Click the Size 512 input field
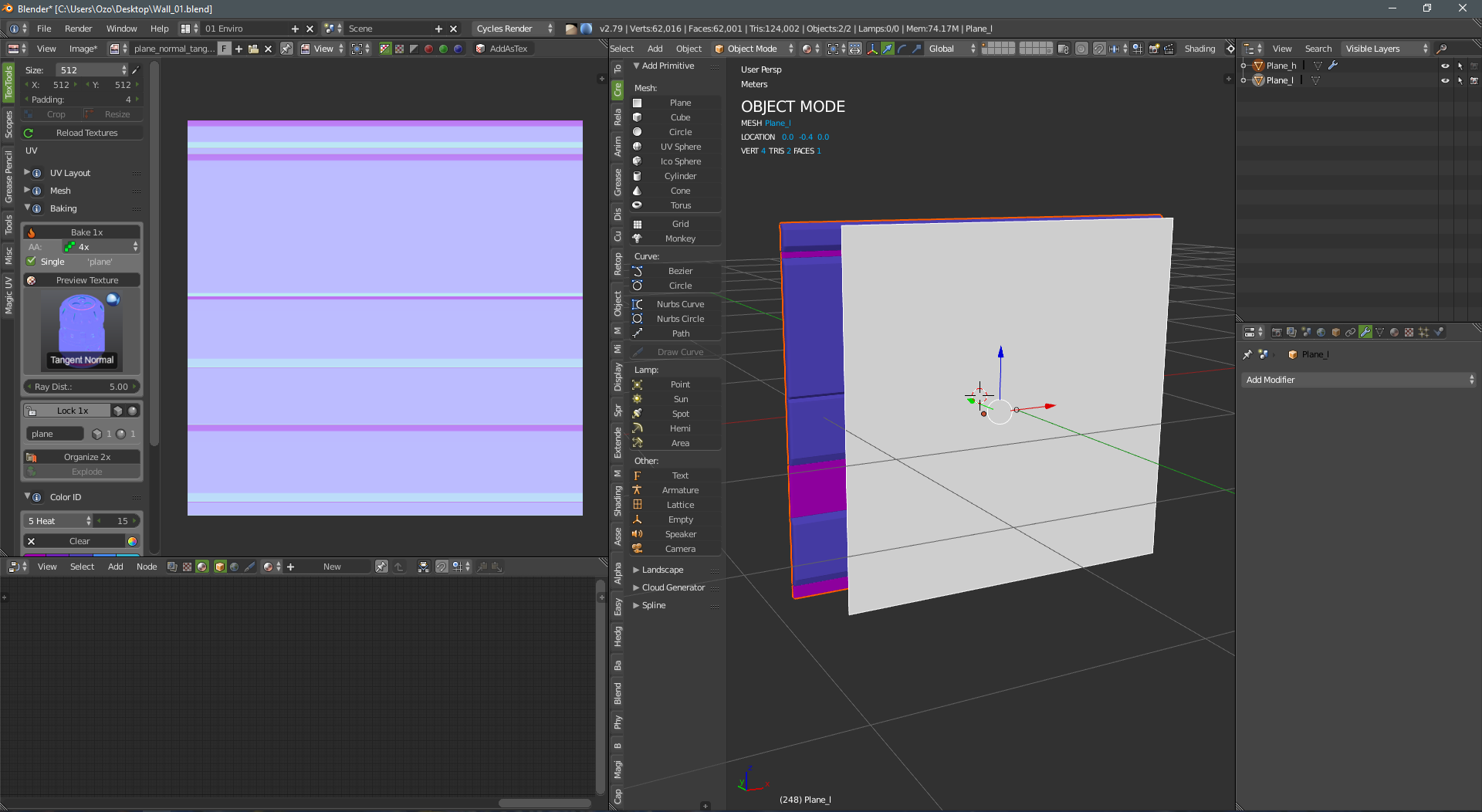The image size is (1482, 812). pos(90,69)
